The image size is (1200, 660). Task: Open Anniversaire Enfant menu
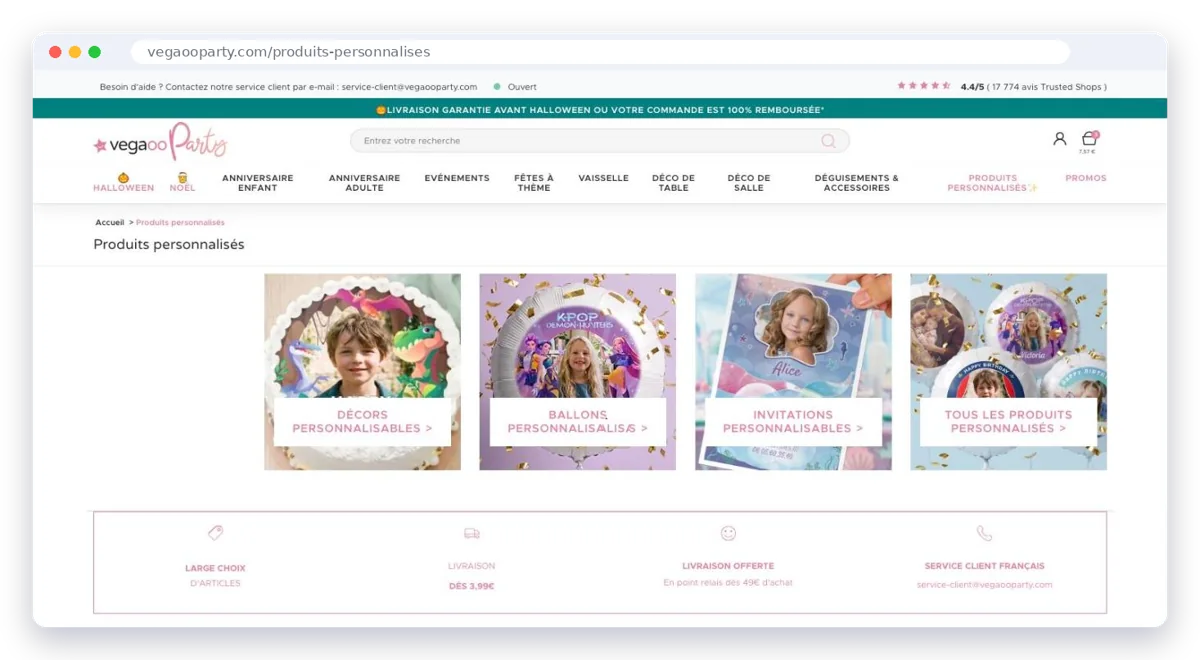pyautogui.click(x=258, y=183)
